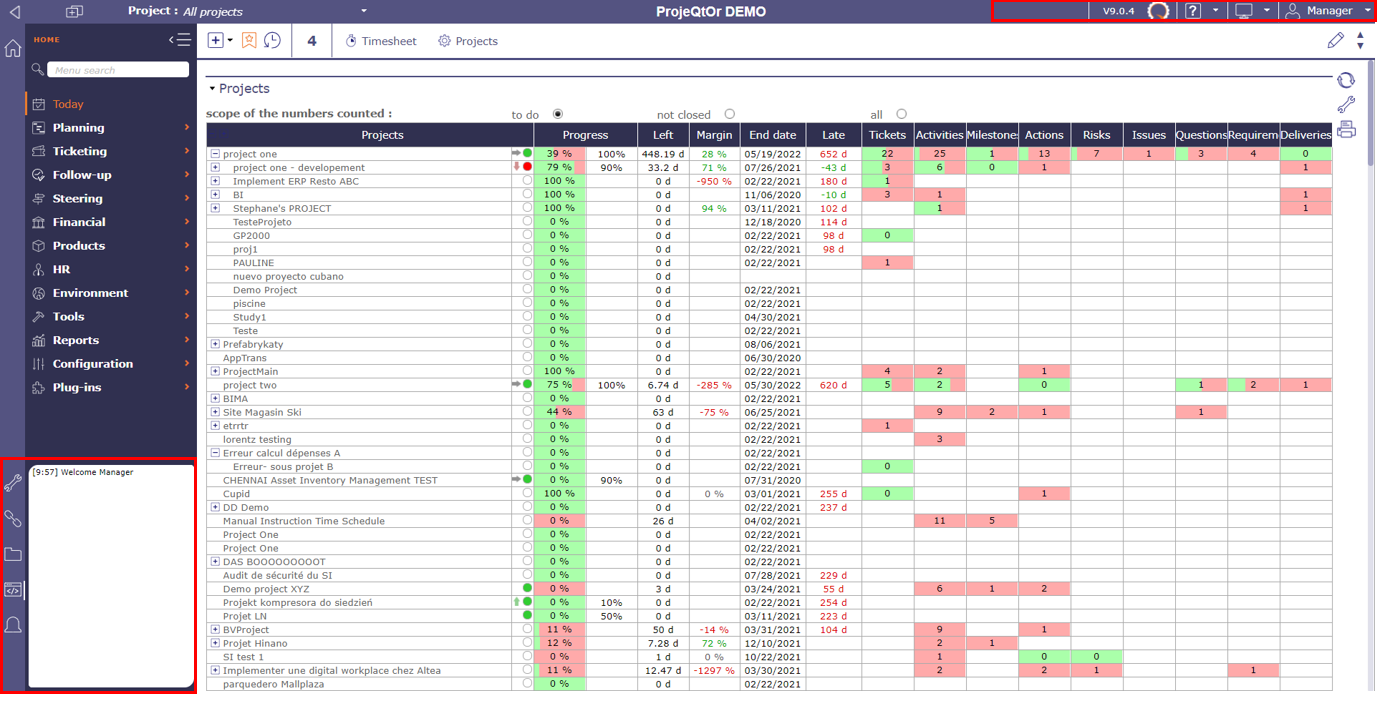Open the notifications bell icon in bottom-left panel
This screenshot has height=702, width=1386.
coord(13,626)
